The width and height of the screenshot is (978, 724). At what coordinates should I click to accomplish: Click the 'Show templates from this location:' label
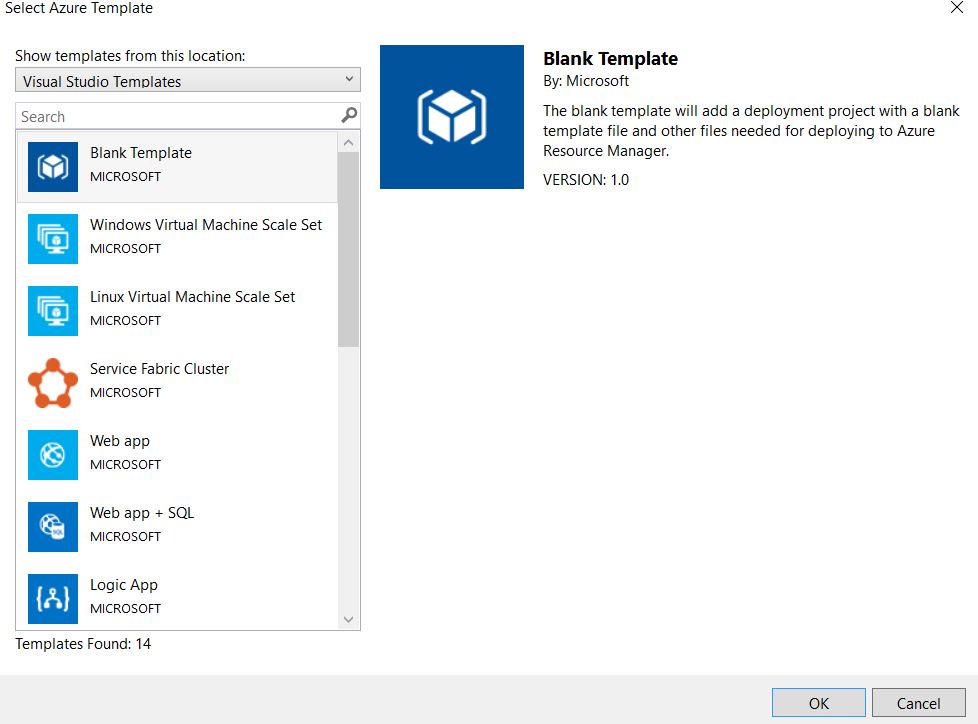pyautogui.click(x=130, y=56)
